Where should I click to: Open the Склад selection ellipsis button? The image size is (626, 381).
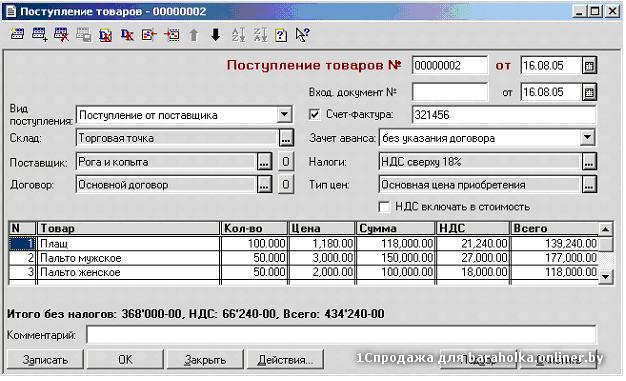(285, 138)
